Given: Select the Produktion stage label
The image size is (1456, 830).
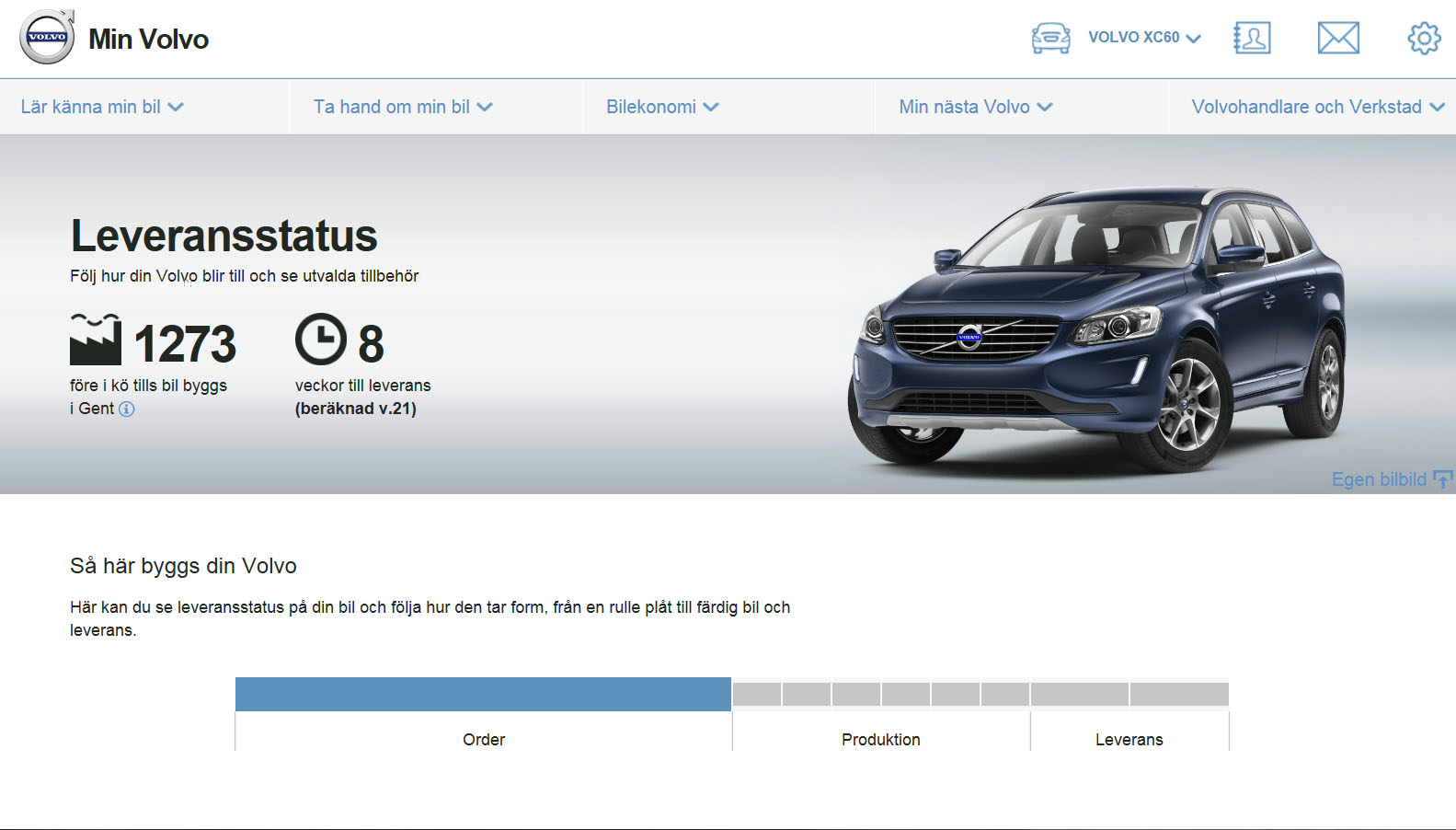Looking at the screenshot, I should coord(880,740).
